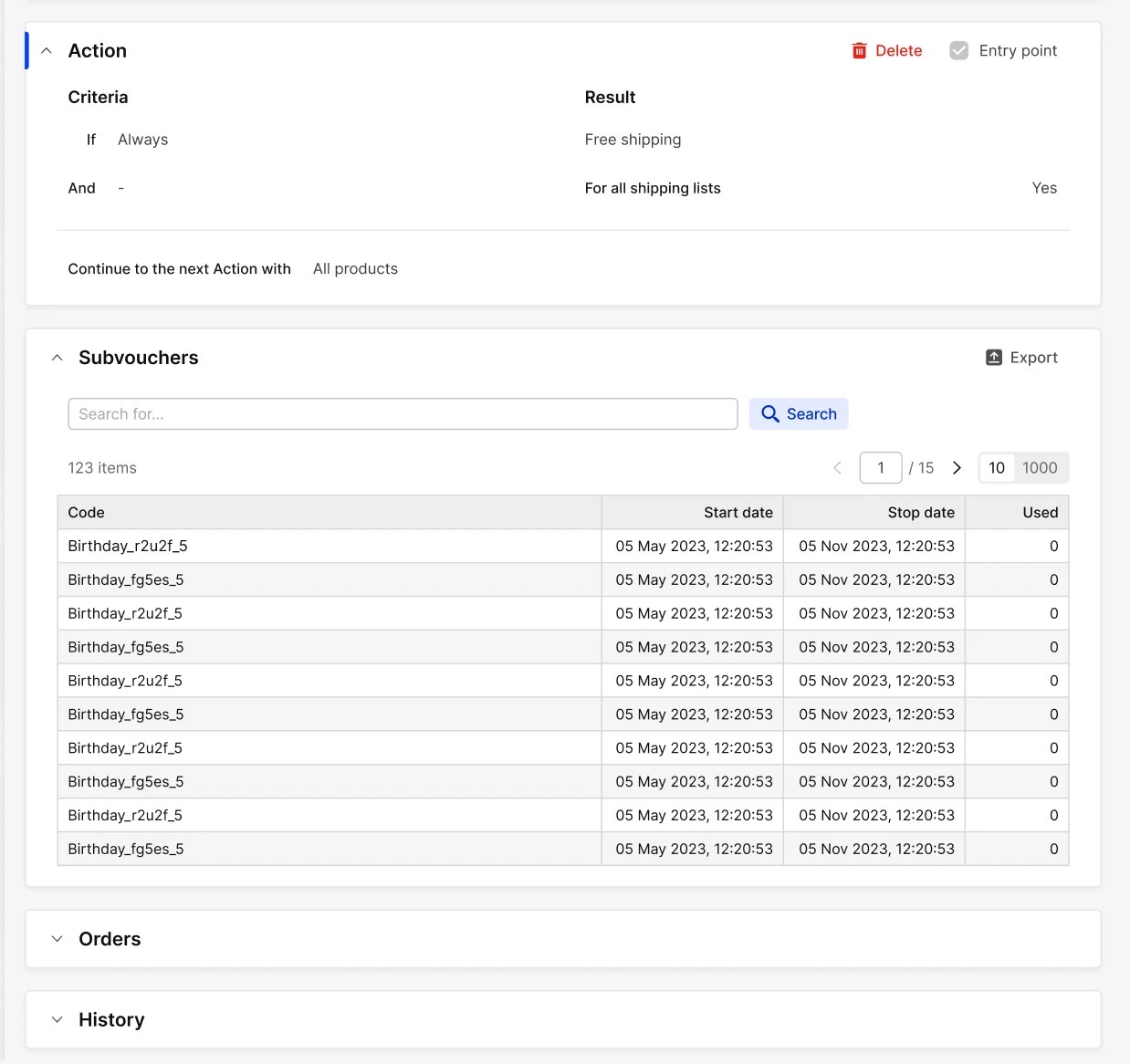
Task: Click the Used column header
Action: (1040, 513)
